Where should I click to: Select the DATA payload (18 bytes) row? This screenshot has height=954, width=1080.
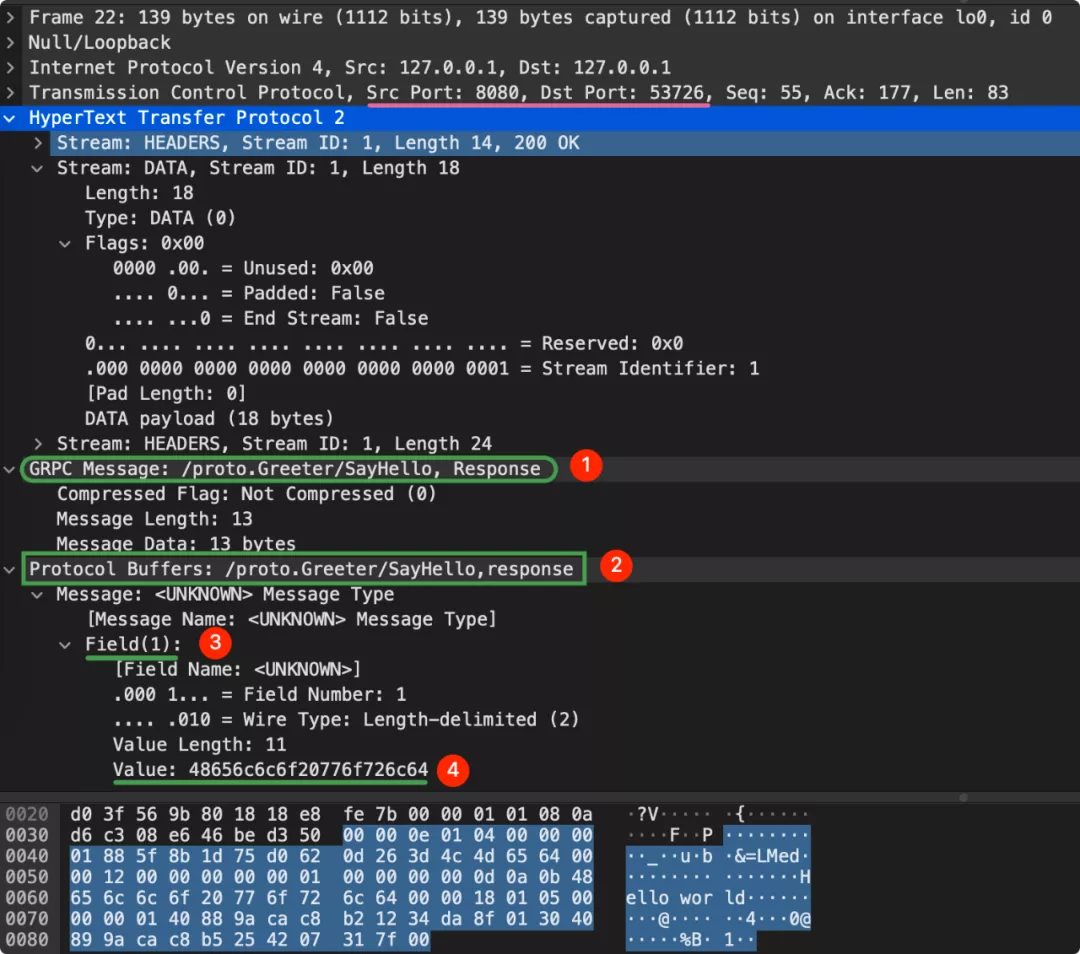(209, 418)
